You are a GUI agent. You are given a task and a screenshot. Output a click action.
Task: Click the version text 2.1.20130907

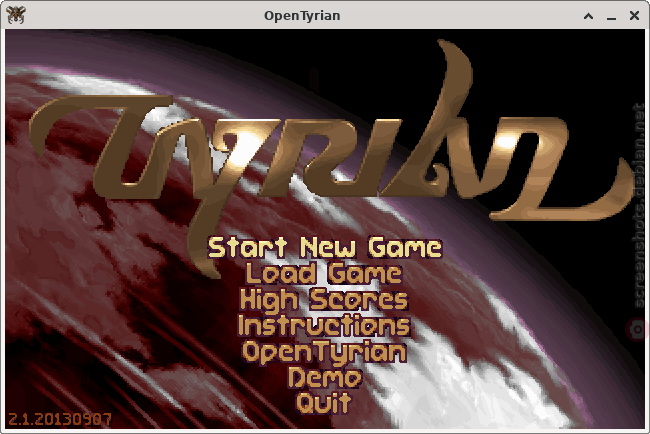60,419
